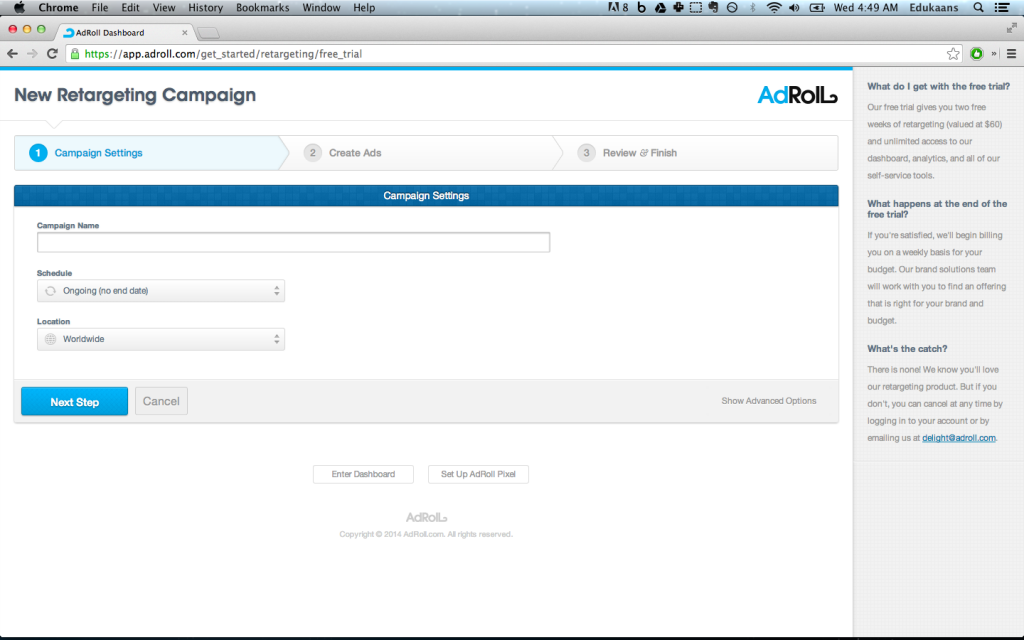Click the green extension icon in toolbar
Screen dimensions: 1024x640
pos(976,54)
